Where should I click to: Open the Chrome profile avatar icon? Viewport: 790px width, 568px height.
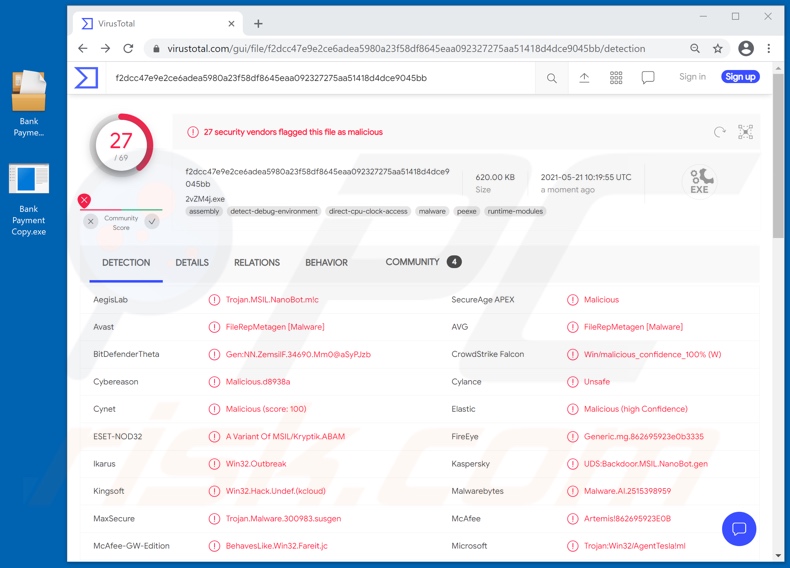(x=746, y=48)
